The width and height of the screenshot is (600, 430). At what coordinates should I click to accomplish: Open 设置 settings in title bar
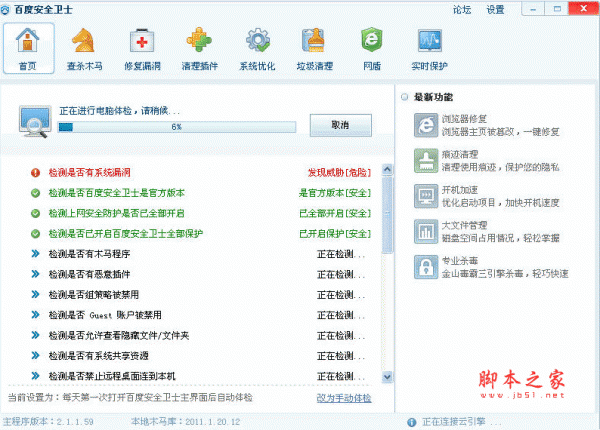tap(495, 10)
